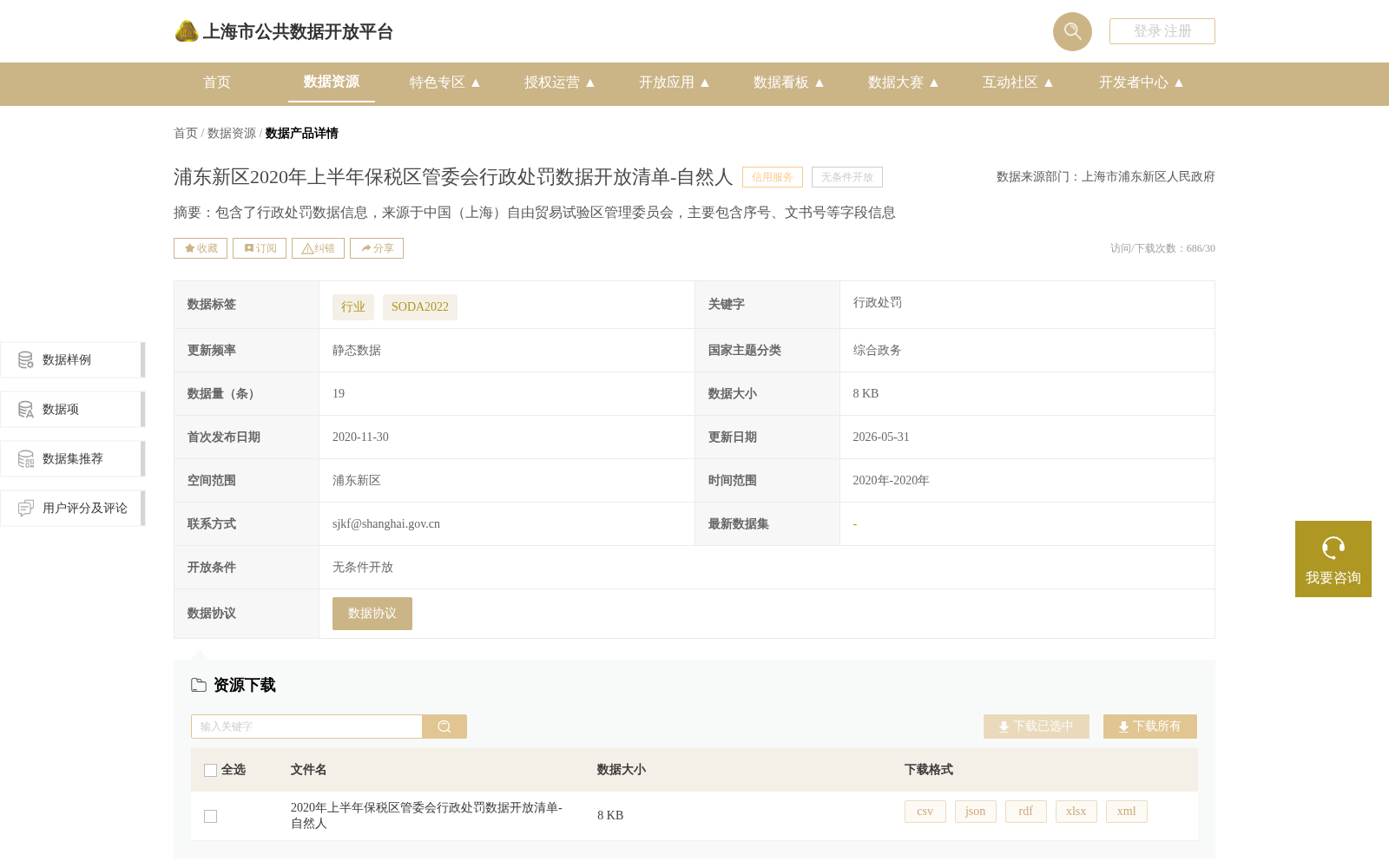The image size is (1389, 868).
Task: Expand the 数据看板 menu
Action: click(x=788, y=82)
